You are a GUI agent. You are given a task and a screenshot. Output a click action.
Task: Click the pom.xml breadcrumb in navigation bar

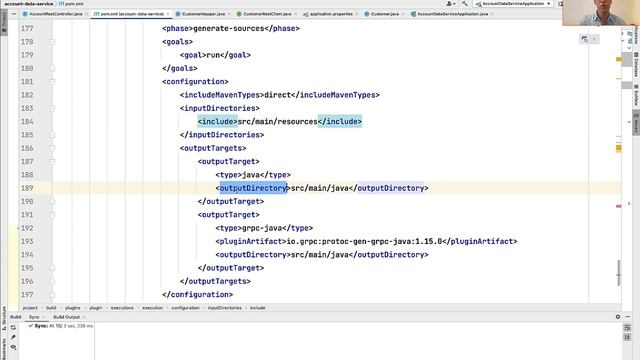click(x=71, y=4)
